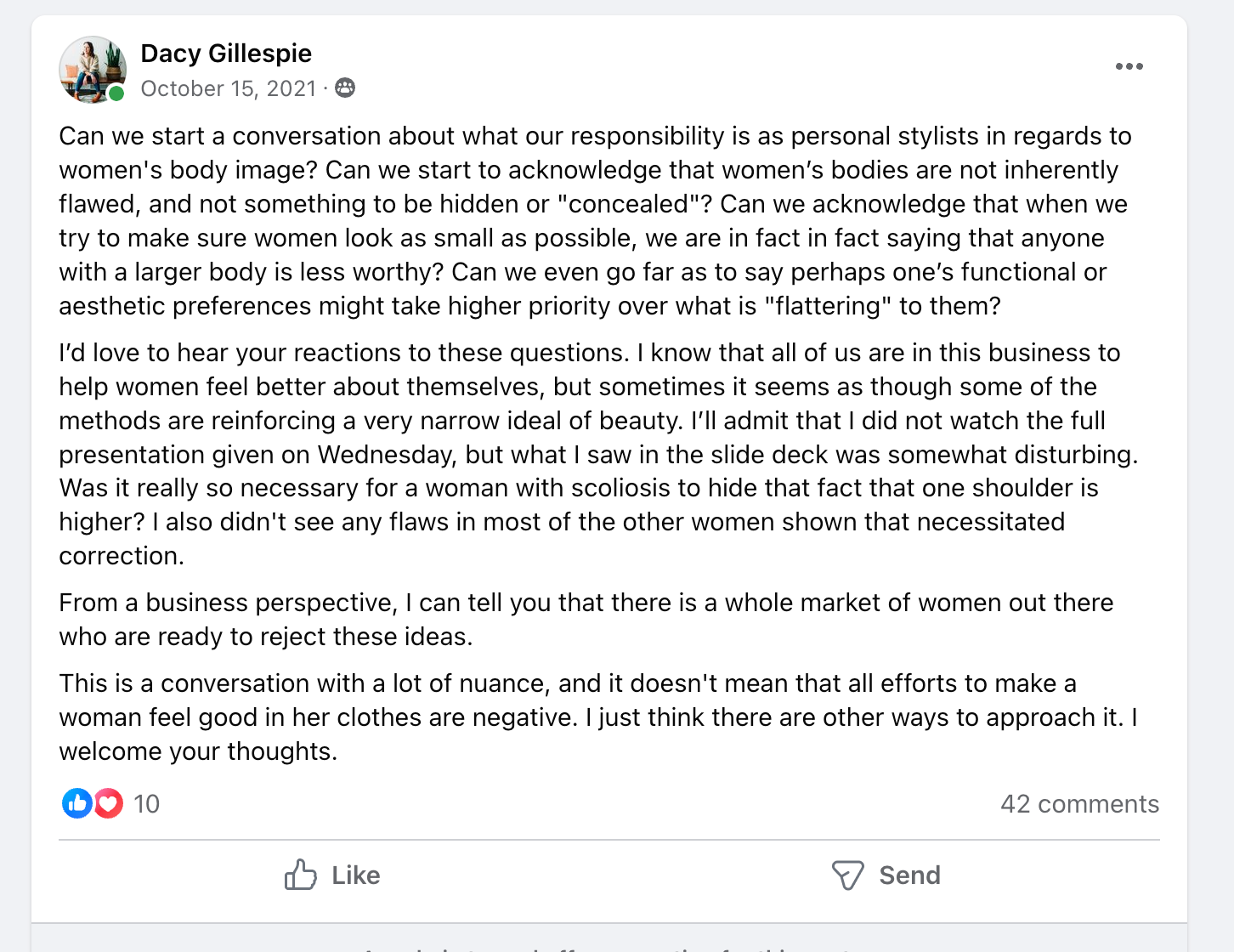Open the post's three-dot options menu
This screenshot has width=1234, height=952.
[1129, 66]
